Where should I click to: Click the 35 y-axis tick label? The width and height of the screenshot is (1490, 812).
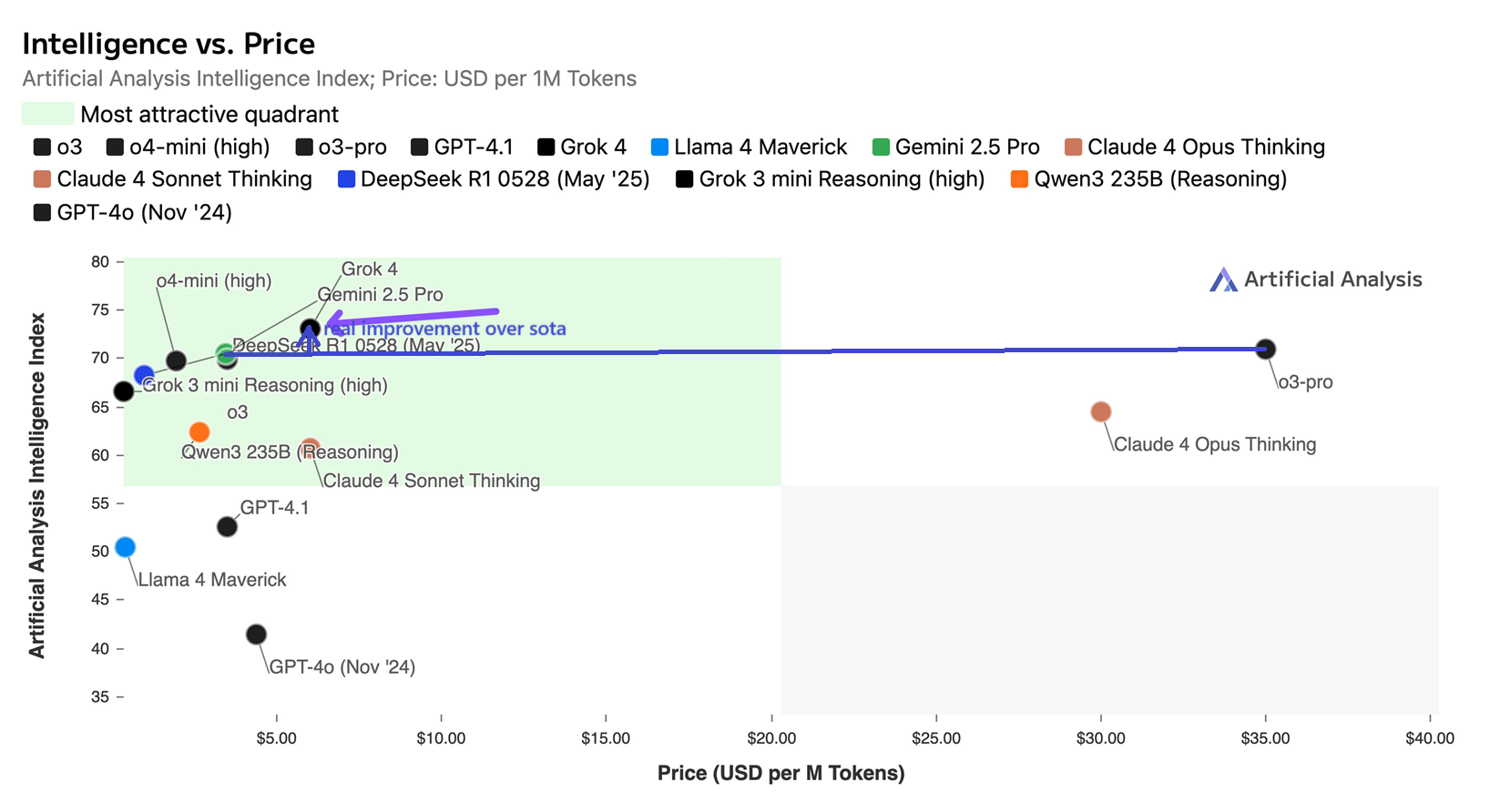click(x=100, y=697)
